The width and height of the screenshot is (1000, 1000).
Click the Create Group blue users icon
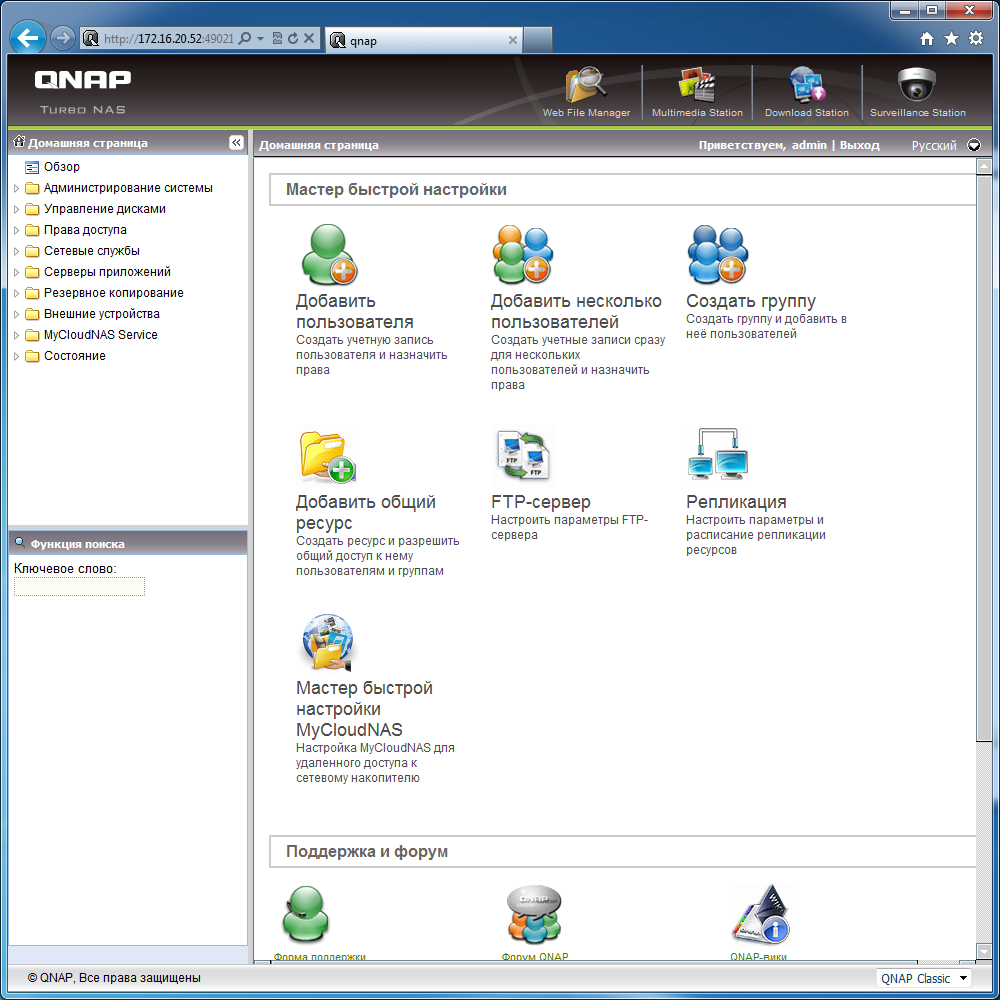coord(717,254)
